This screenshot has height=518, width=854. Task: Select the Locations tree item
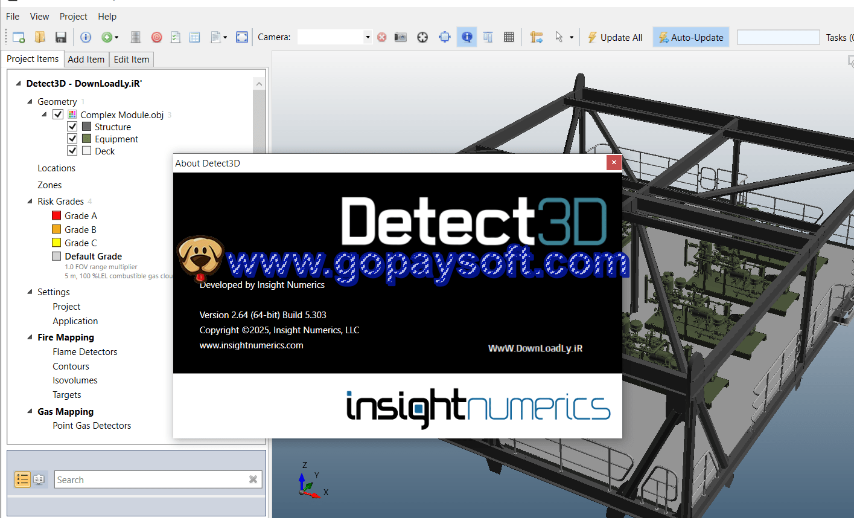click(56, 168)
